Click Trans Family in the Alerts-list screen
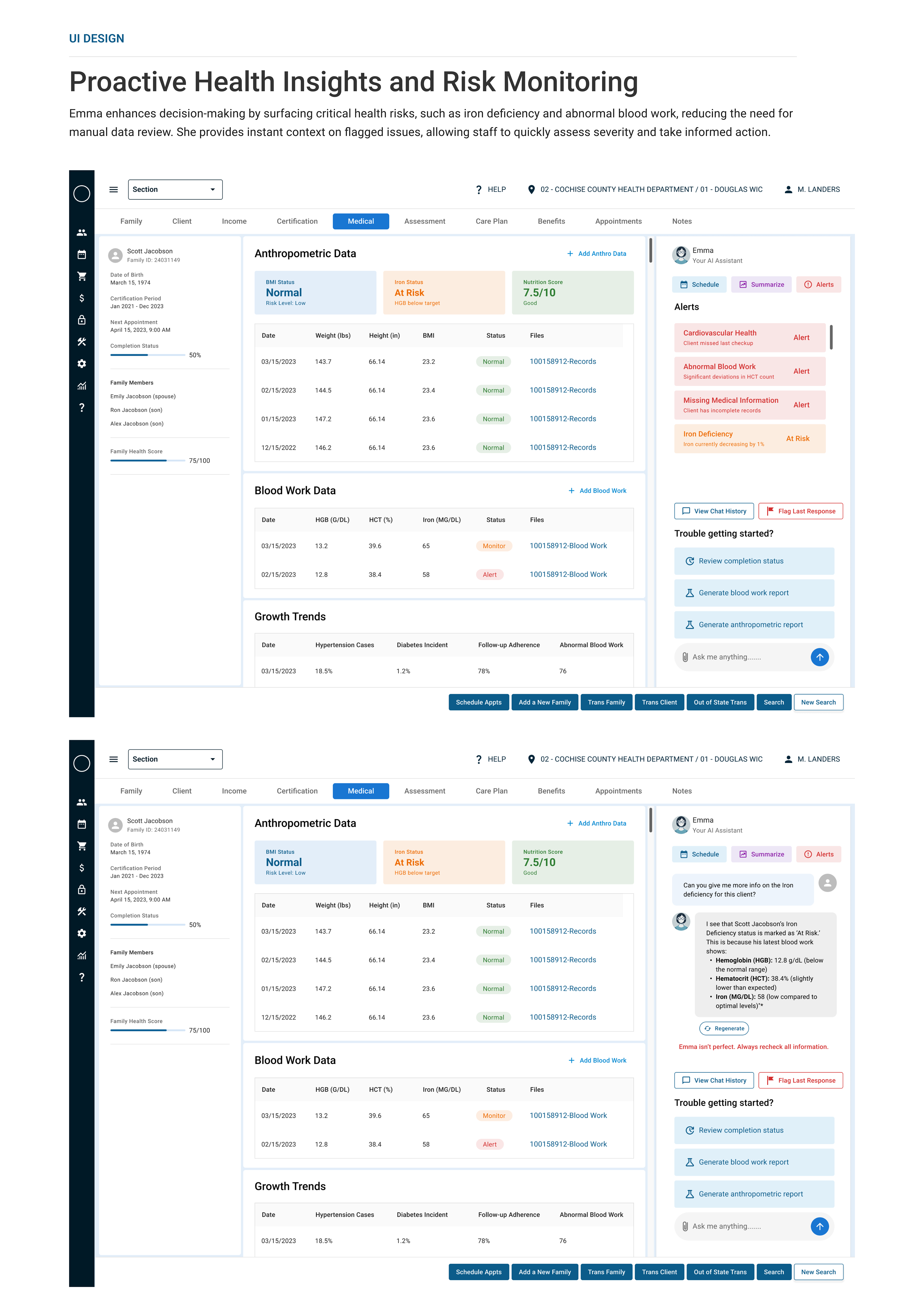 pyautogui.click(x=606, y=703)
